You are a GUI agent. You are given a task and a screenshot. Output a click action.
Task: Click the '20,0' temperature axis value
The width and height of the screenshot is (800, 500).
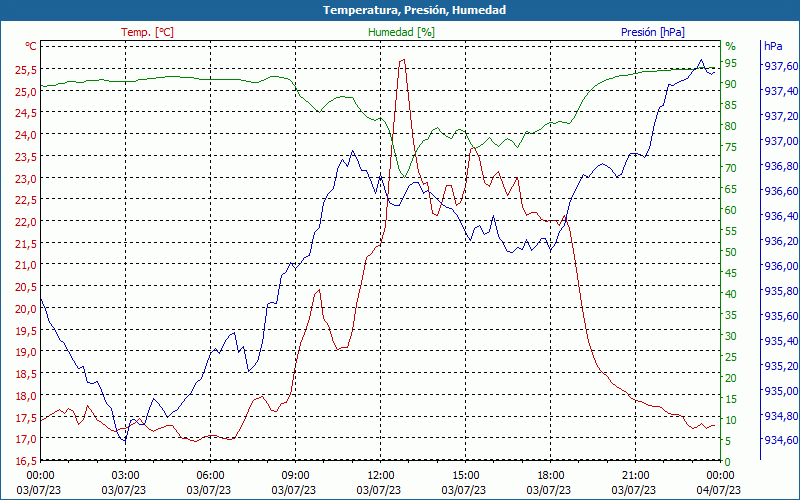coord(27,310)
